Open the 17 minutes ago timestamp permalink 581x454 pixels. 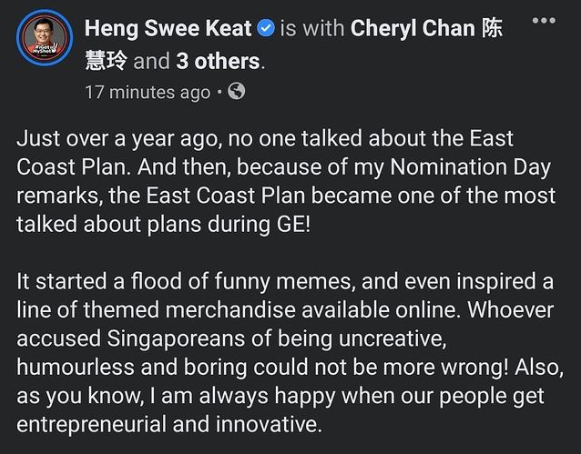147,92
